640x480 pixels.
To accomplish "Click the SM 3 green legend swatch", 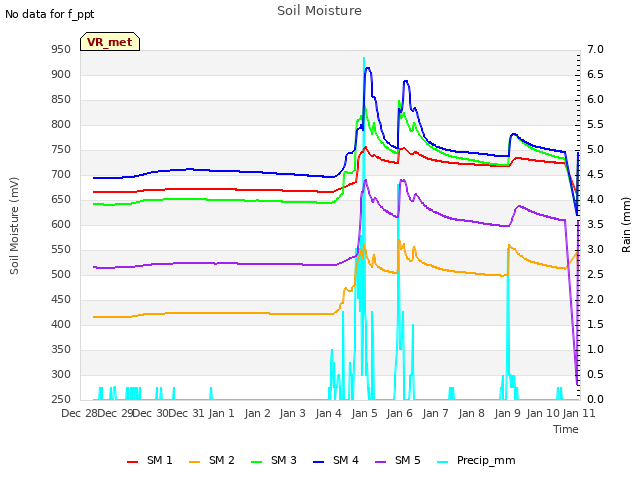I will pyautogui.click(x=256, y=462).
